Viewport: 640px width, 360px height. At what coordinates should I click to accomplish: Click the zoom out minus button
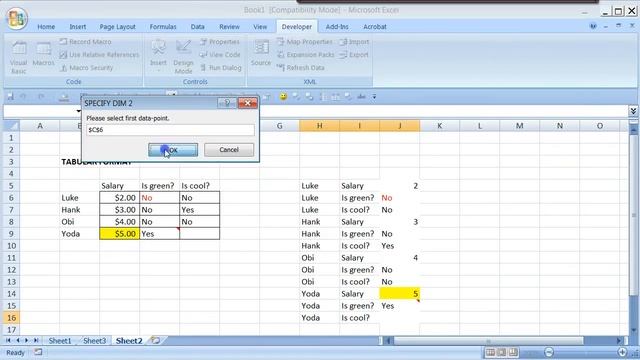[x=549, y=352]
